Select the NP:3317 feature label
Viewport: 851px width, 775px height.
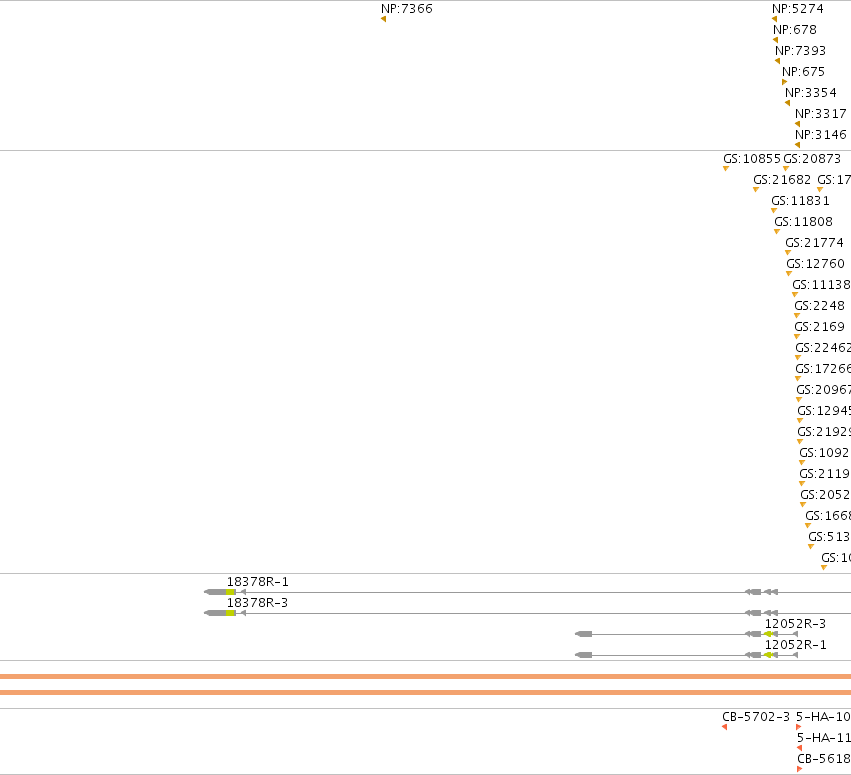[821, 114]
